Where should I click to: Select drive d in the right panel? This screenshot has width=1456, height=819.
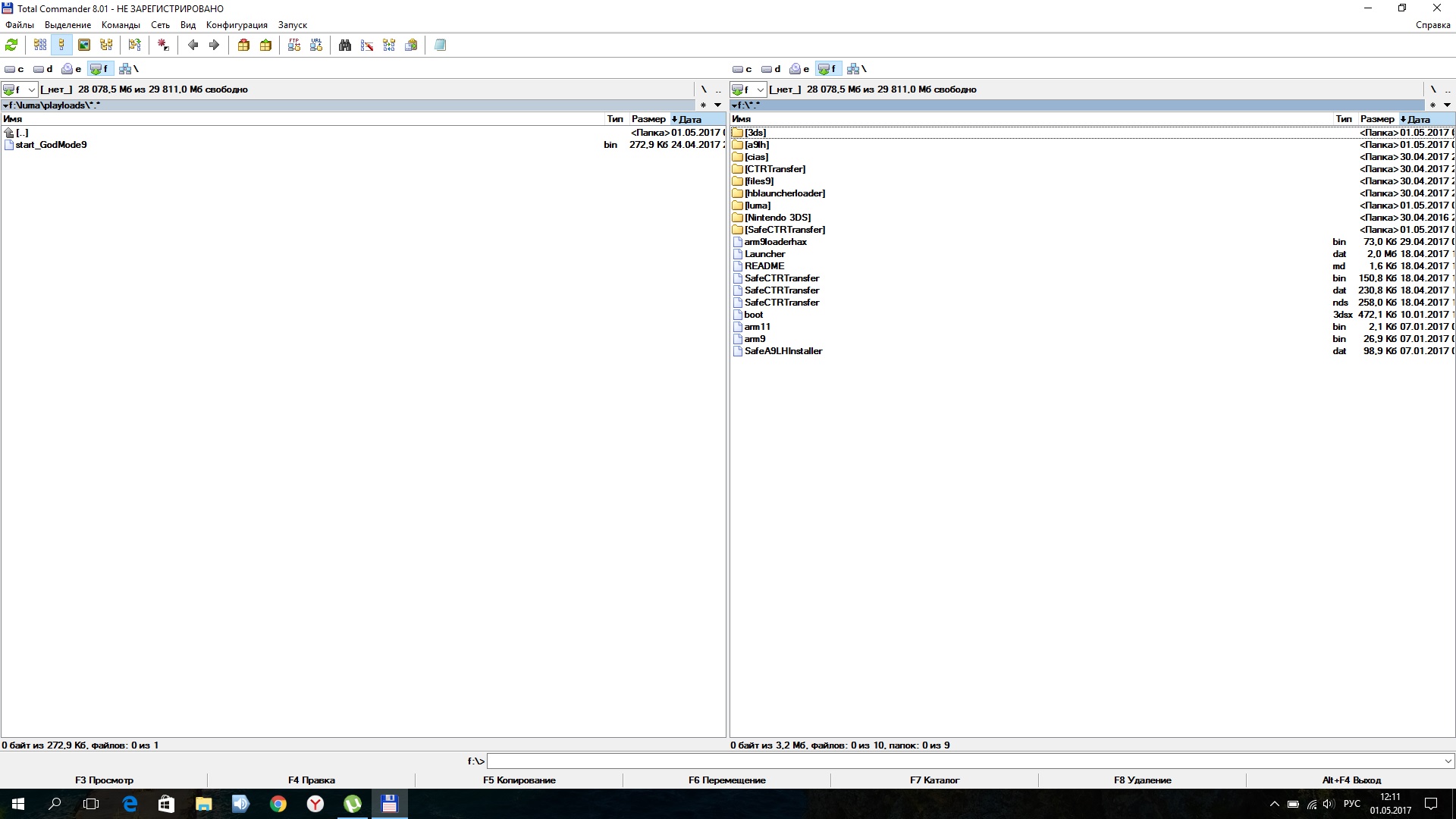click(x=771, y=69)
